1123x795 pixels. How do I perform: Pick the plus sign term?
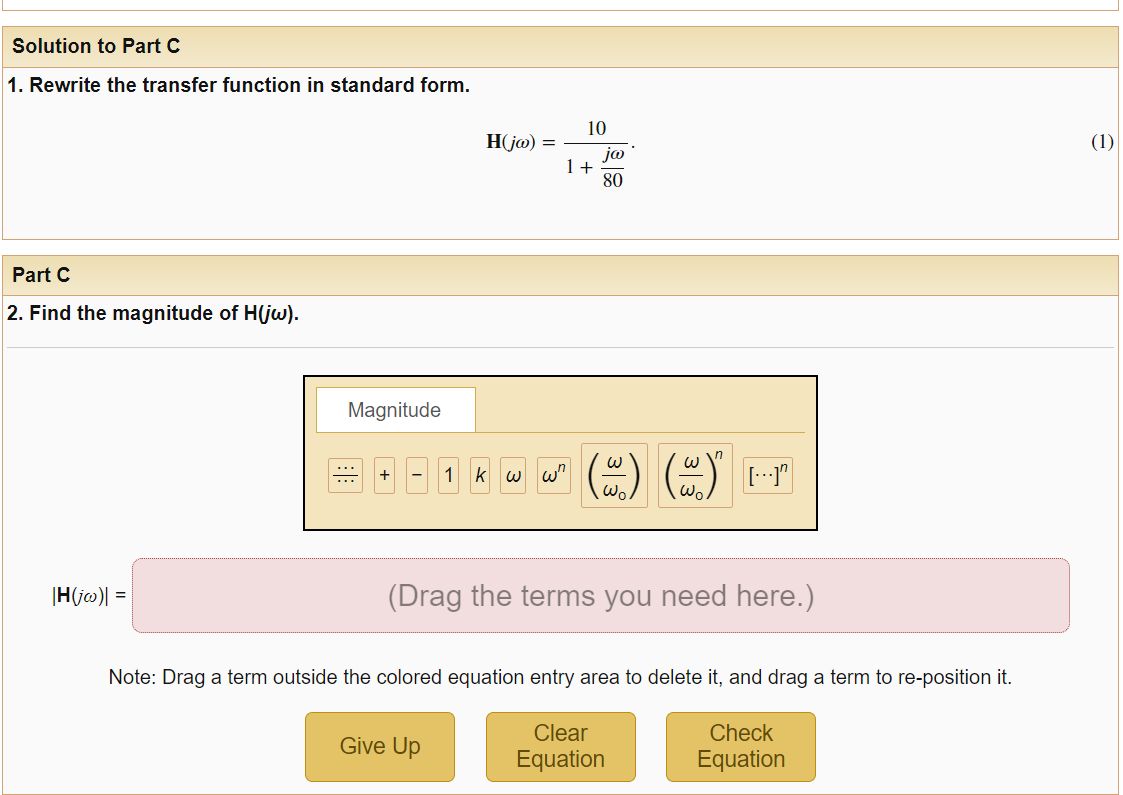(383, 475)
